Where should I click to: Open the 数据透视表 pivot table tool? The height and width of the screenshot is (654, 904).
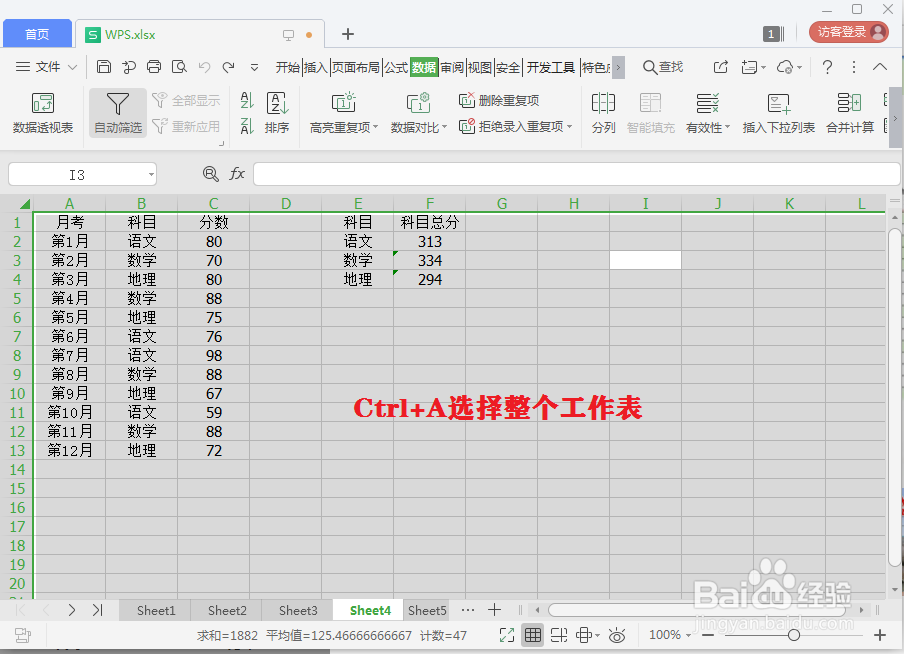coord(43,113)
